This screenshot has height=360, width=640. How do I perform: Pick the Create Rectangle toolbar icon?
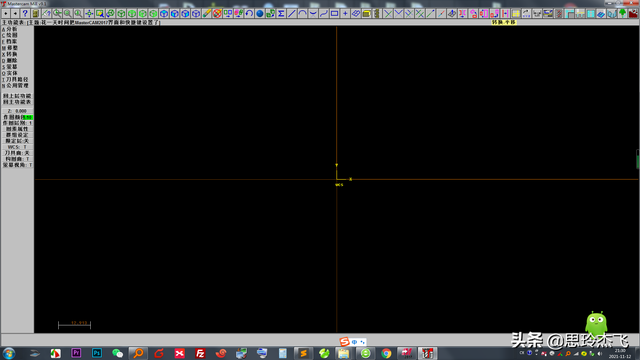point(334,13)
